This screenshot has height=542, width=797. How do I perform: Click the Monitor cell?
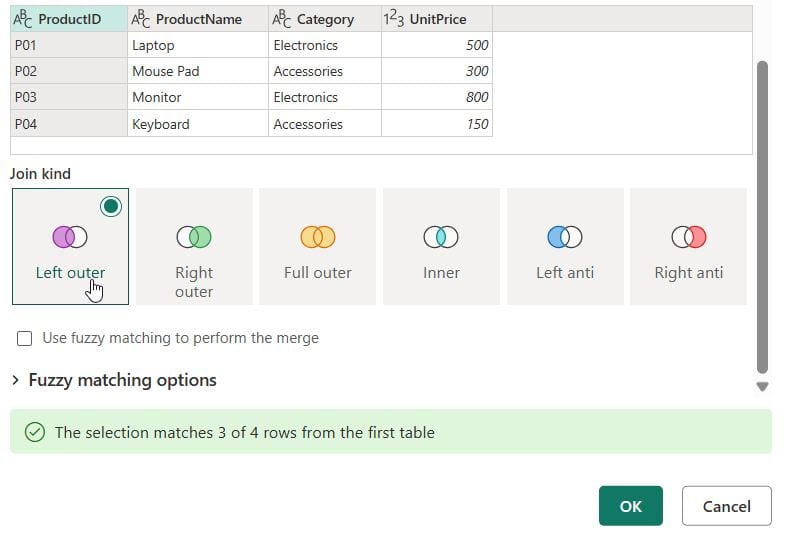pos(198,97)
